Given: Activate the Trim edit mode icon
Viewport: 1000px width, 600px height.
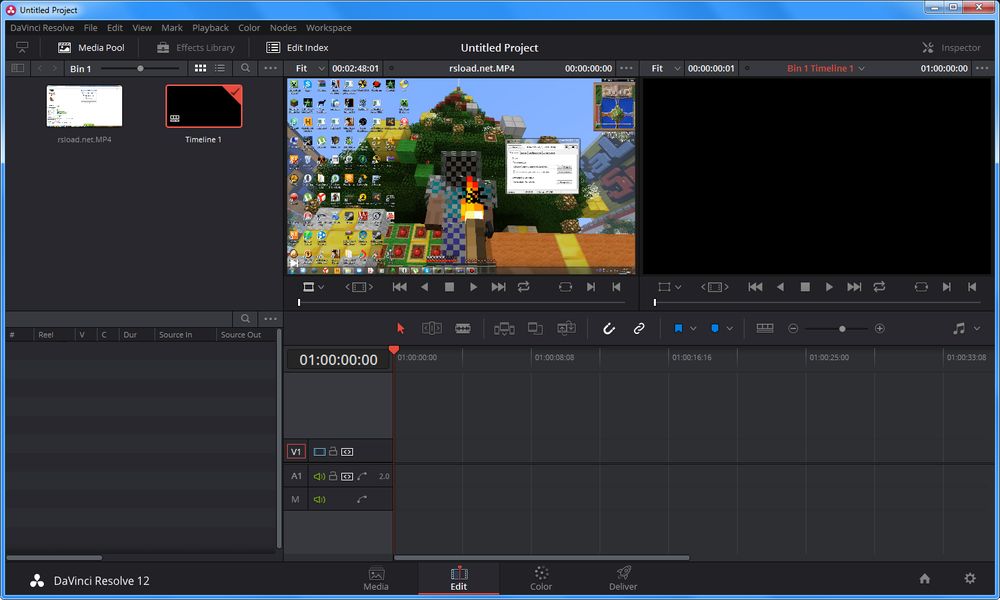Looking at the screenshot, I should pos(430,328).
